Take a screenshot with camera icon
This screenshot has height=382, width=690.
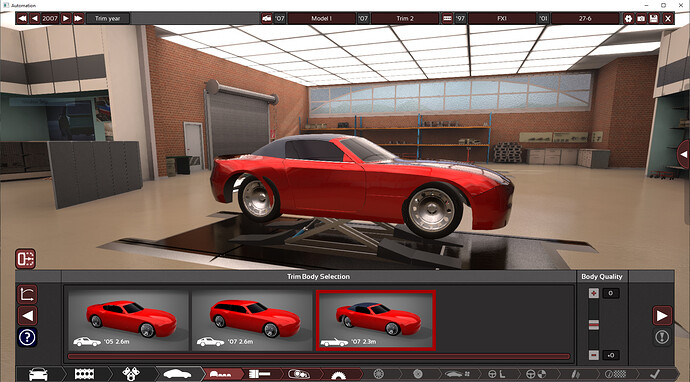point(641,18)
